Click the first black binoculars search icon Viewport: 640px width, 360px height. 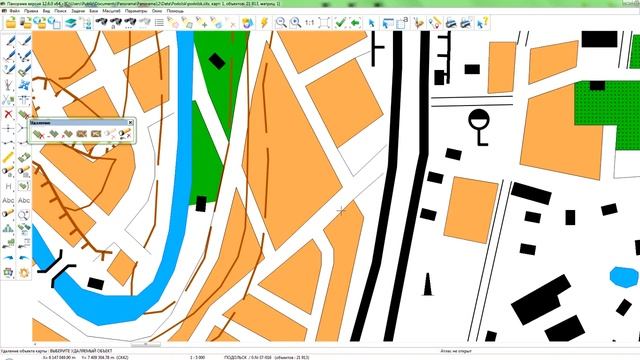101,22
